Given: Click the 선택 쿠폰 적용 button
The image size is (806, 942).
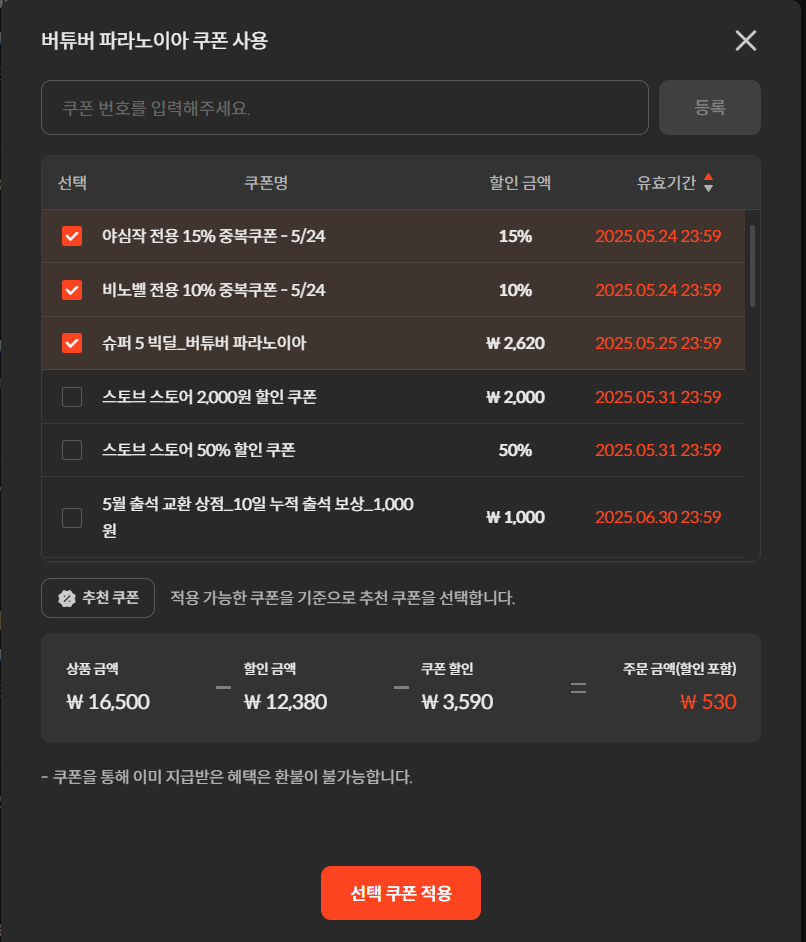Looking at the screenshot, I should (x=401, y=893).
